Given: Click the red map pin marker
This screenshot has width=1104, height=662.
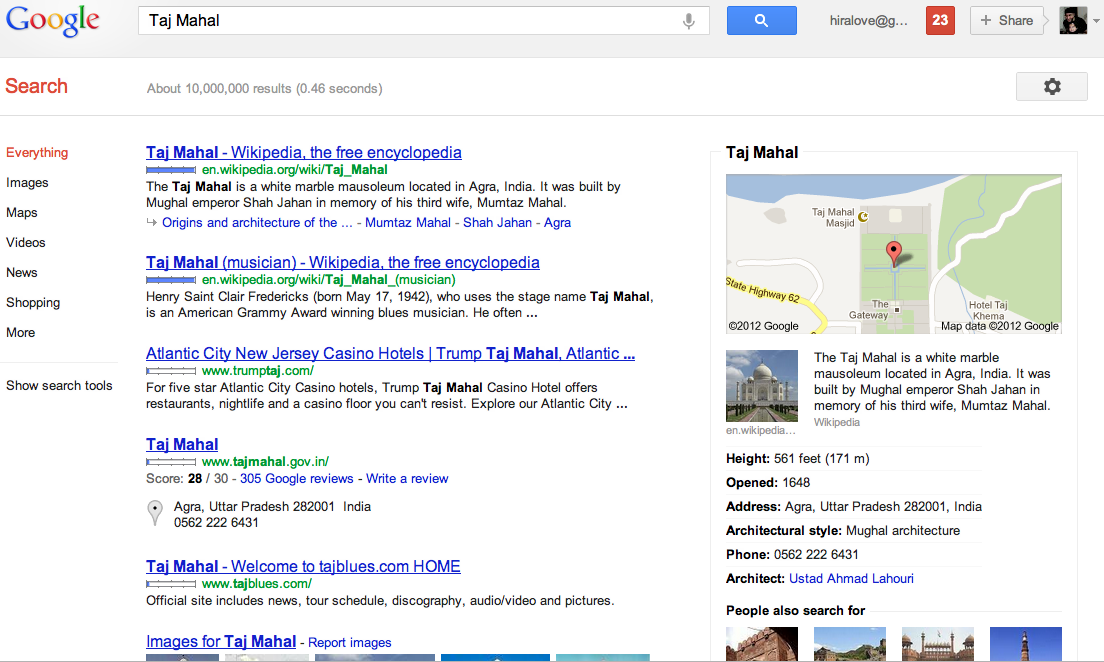Looking at the screenshot, I should pos(893,253).
